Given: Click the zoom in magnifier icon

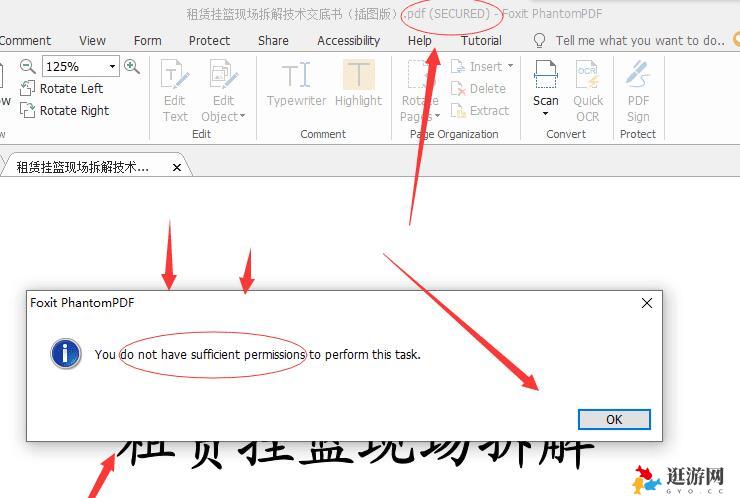Looking at the screenshot, I should (131, 66).
